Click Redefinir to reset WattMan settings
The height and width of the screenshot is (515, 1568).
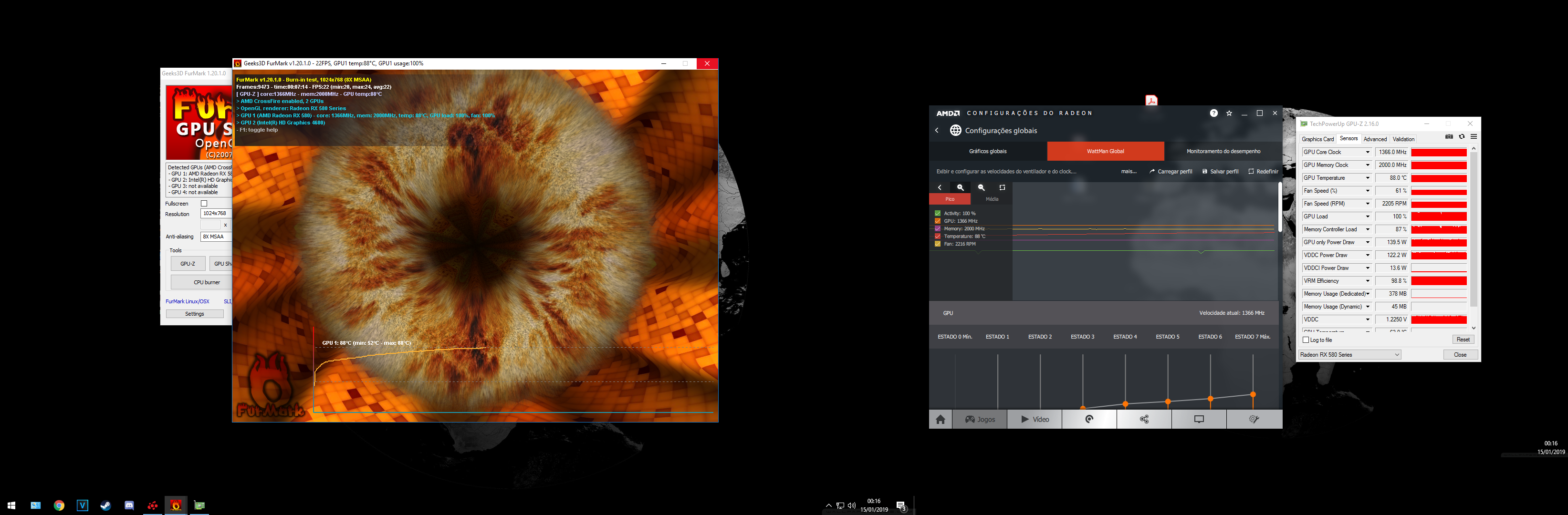point(1263,172)
